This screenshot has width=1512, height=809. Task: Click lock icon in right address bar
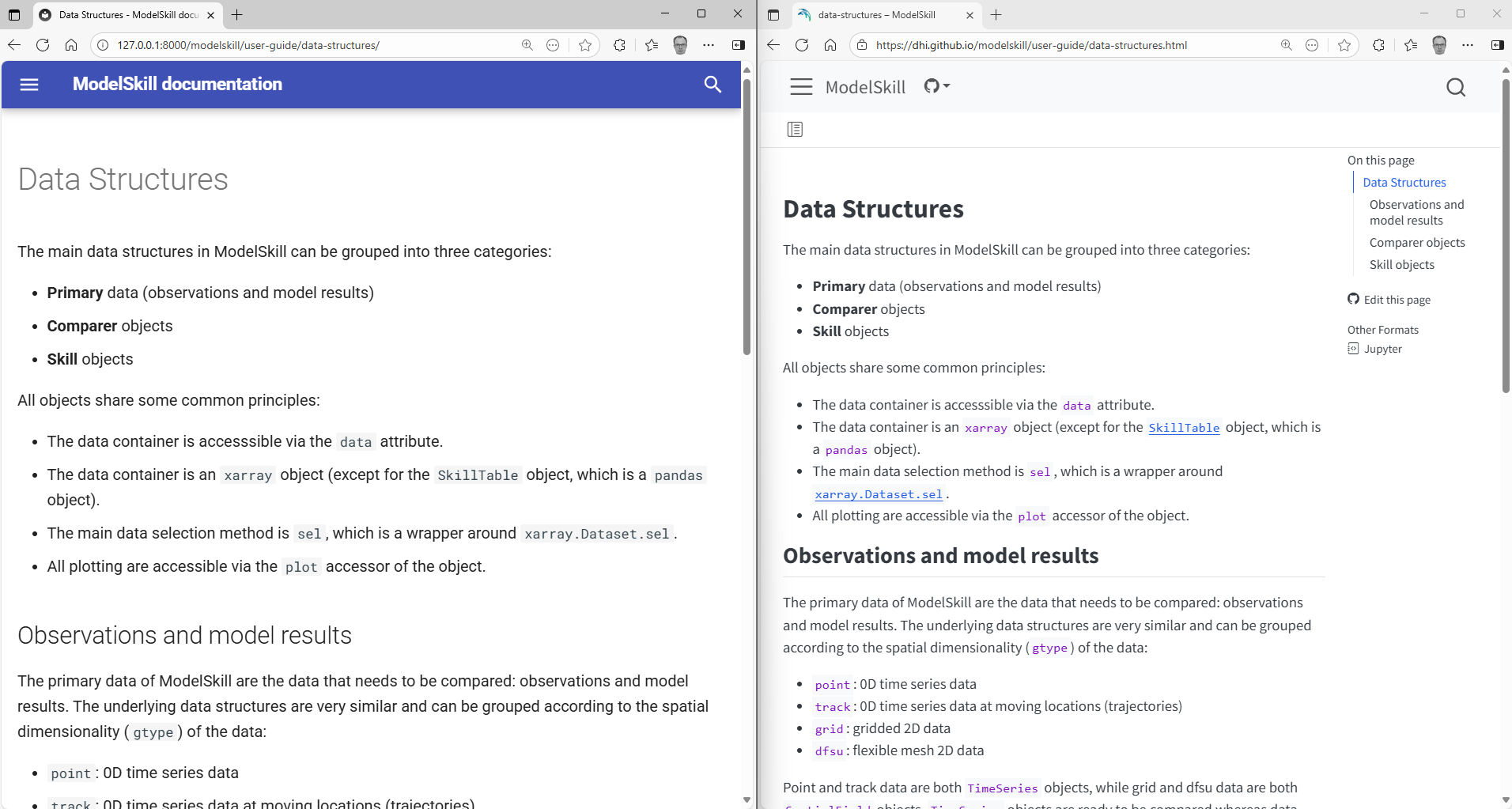click(862, 45)
